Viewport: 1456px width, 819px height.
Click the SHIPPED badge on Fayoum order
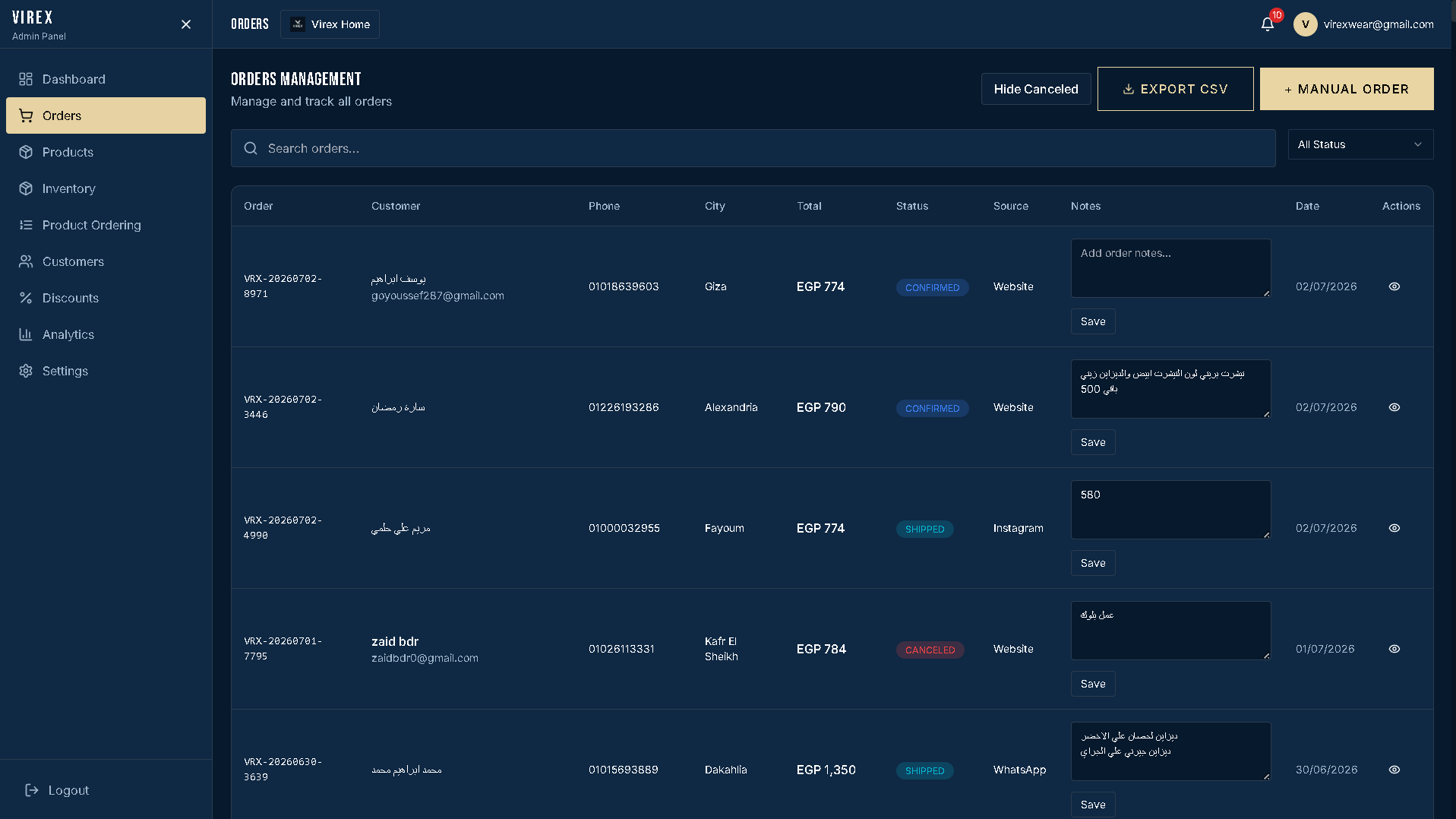(x=924, y=529)
